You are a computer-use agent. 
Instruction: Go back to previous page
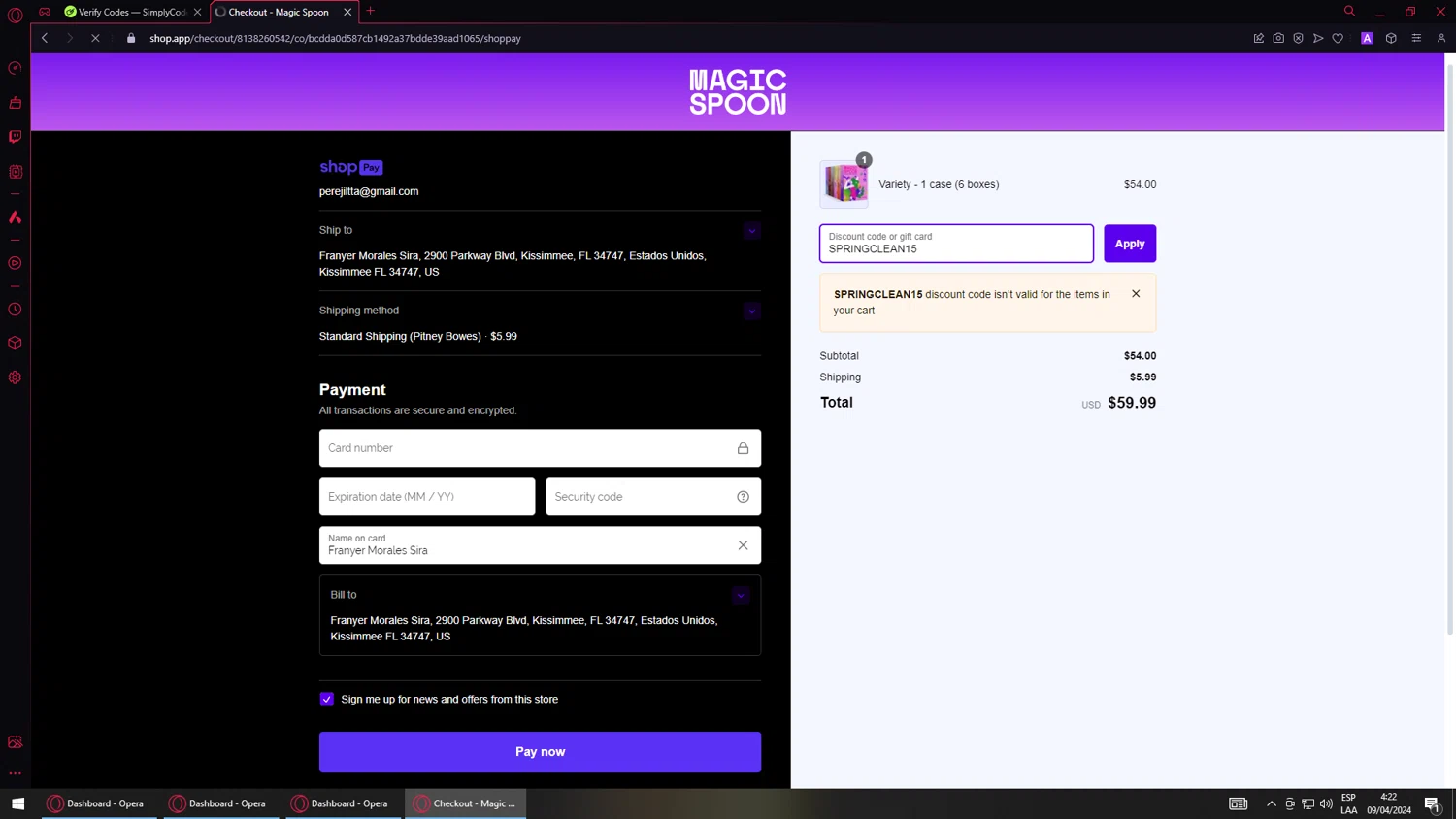[45, 38]
